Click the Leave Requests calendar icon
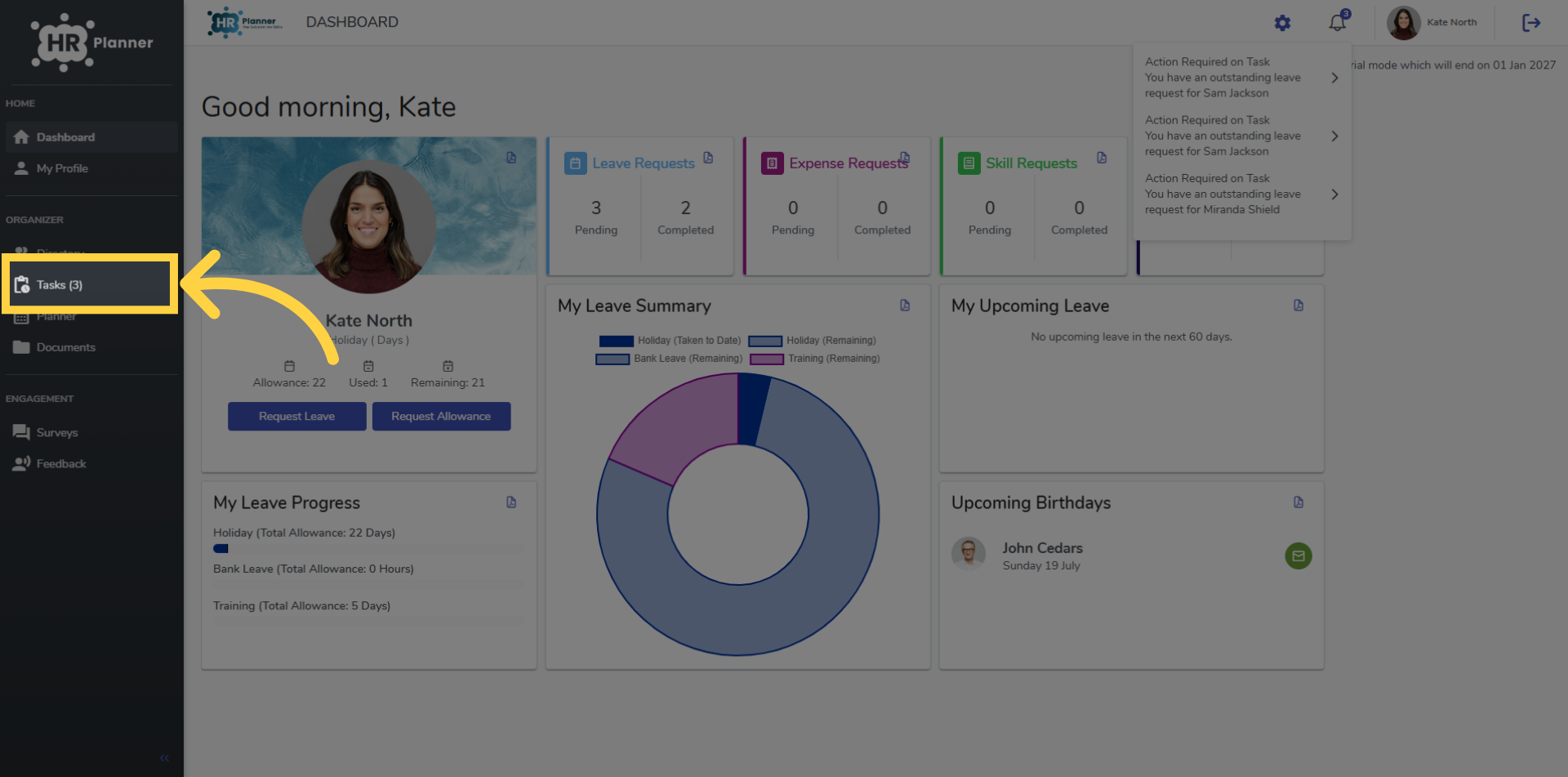This screenshot has width=1568, height=777. pyautogui.click(x=575, y=163)
